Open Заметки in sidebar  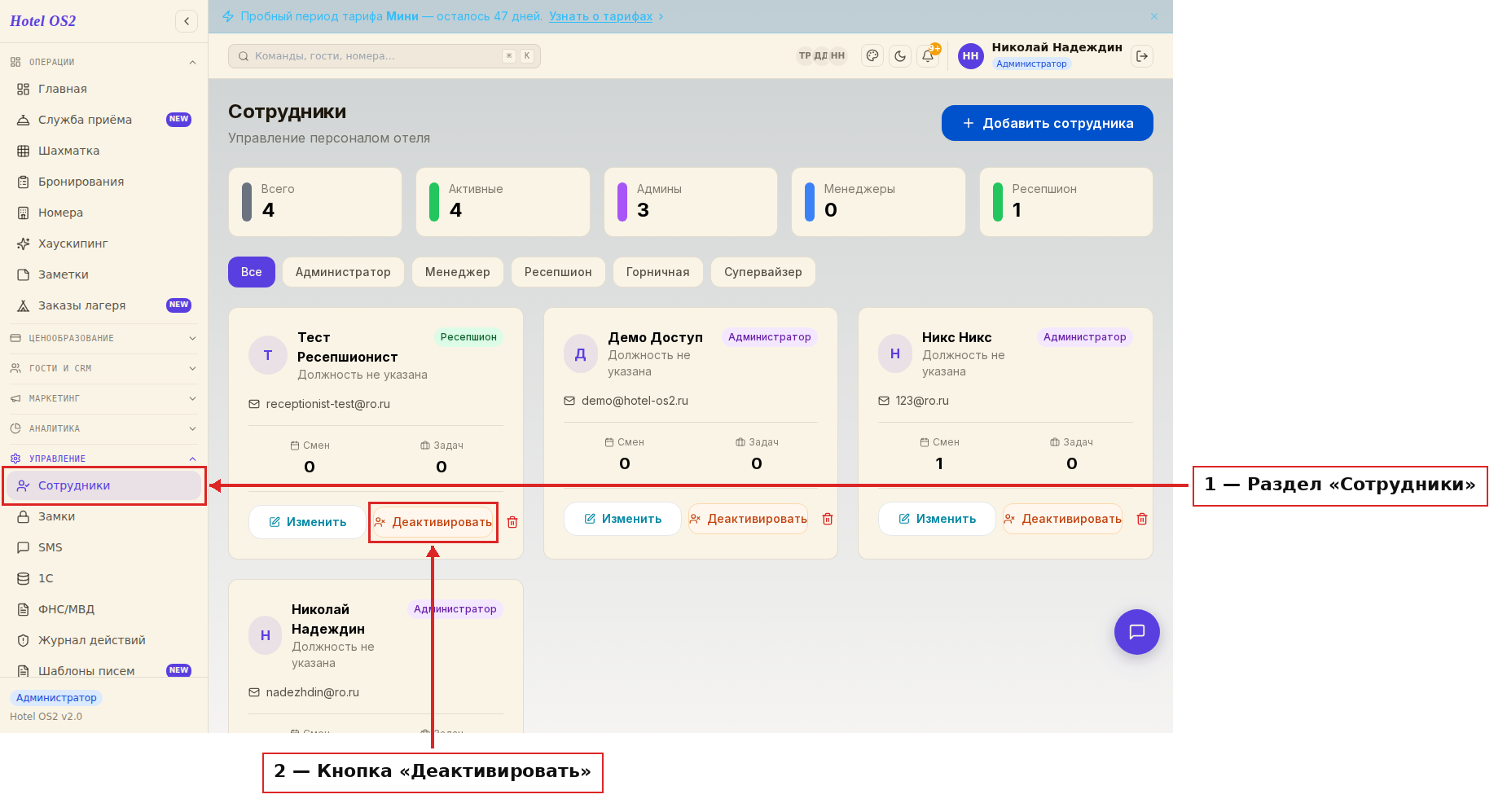tap(103, 274)
